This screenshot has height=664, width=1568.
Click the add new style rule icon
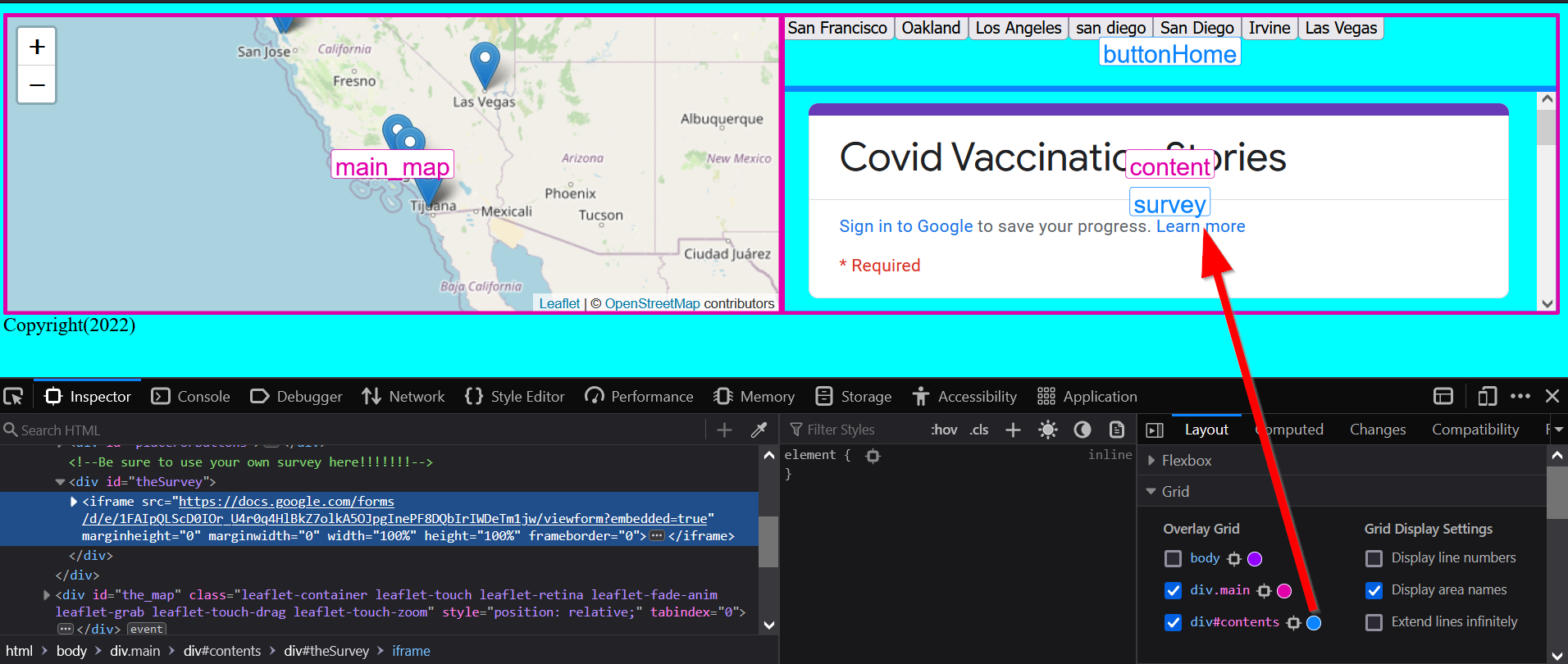1013,430
